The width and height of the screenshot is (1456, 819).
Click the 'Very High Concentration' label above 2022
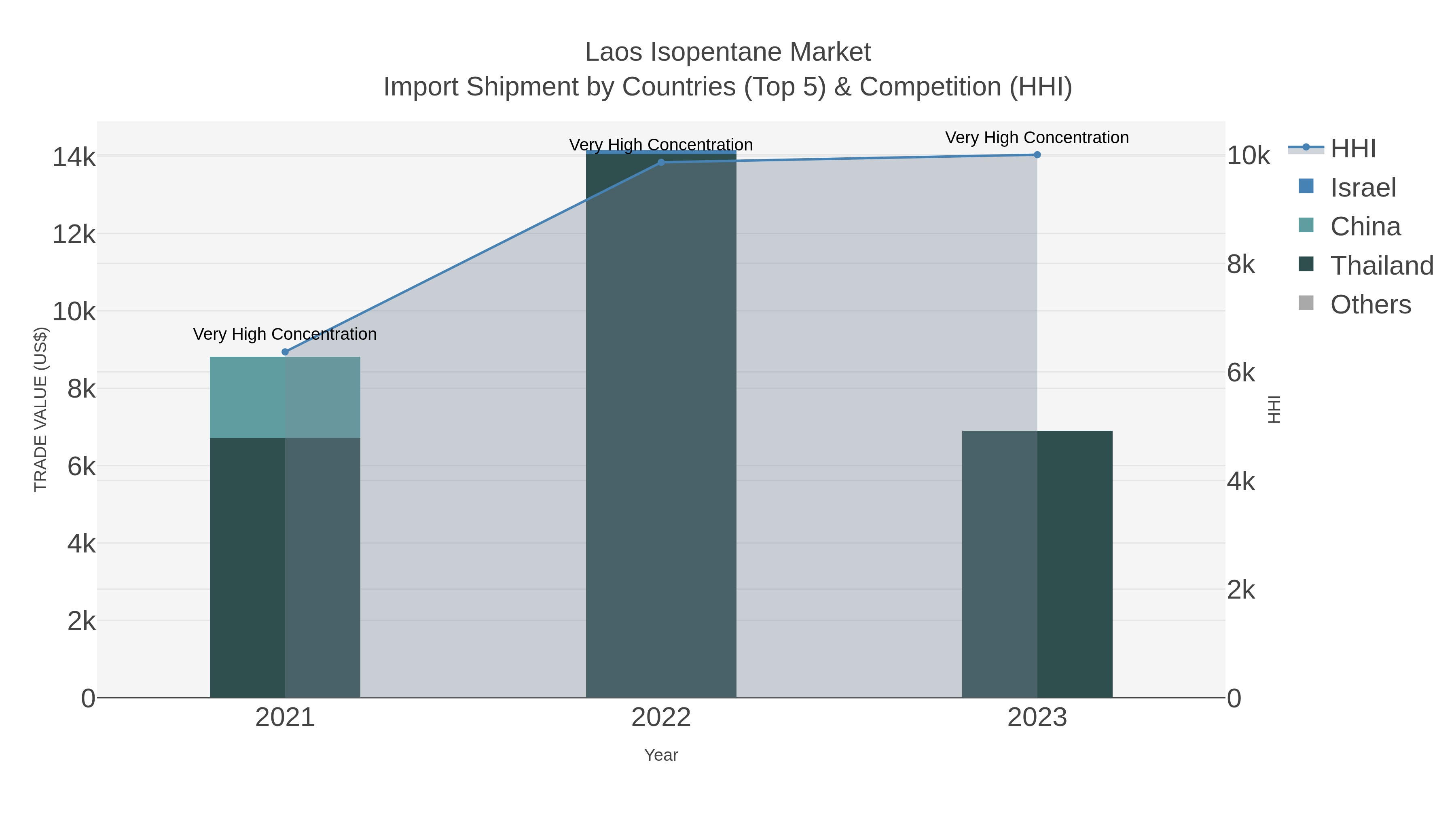[661, 145]
